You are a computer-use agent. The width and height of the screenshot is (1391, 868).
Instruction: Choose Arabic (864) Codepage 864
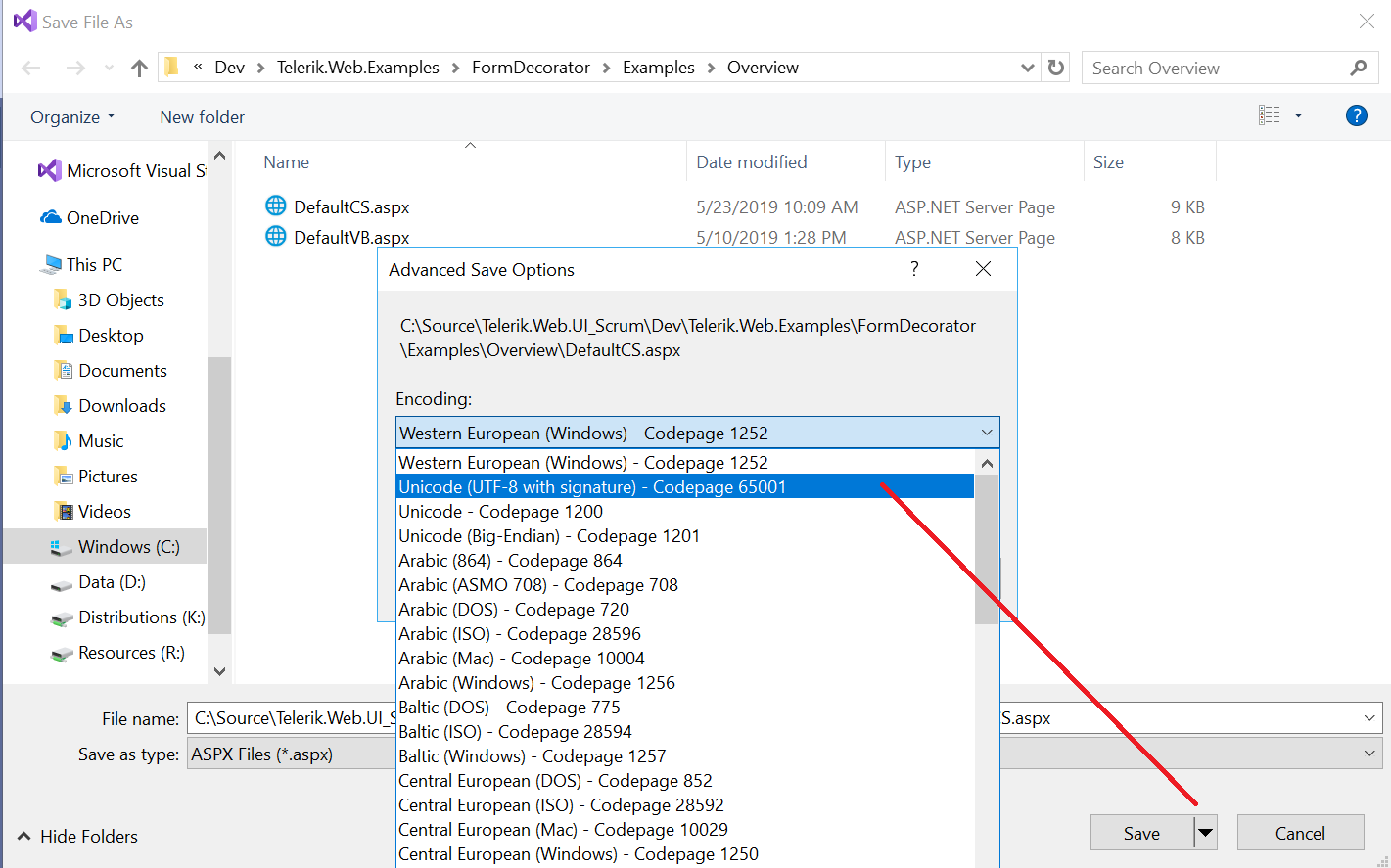[x=685, y=561]
